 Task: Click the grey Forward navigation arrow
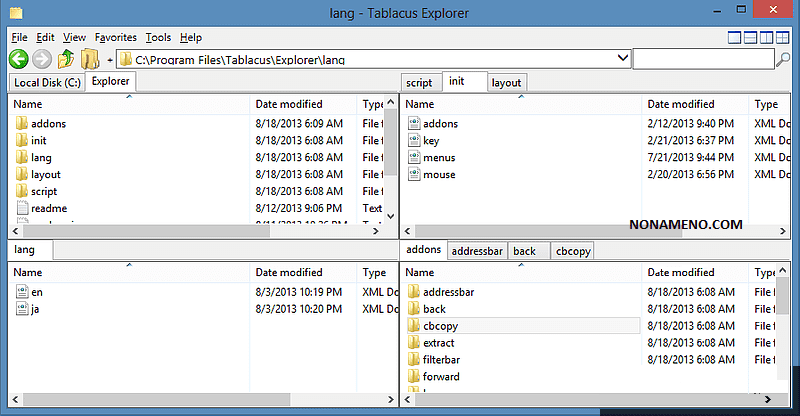tap(42, 59)
